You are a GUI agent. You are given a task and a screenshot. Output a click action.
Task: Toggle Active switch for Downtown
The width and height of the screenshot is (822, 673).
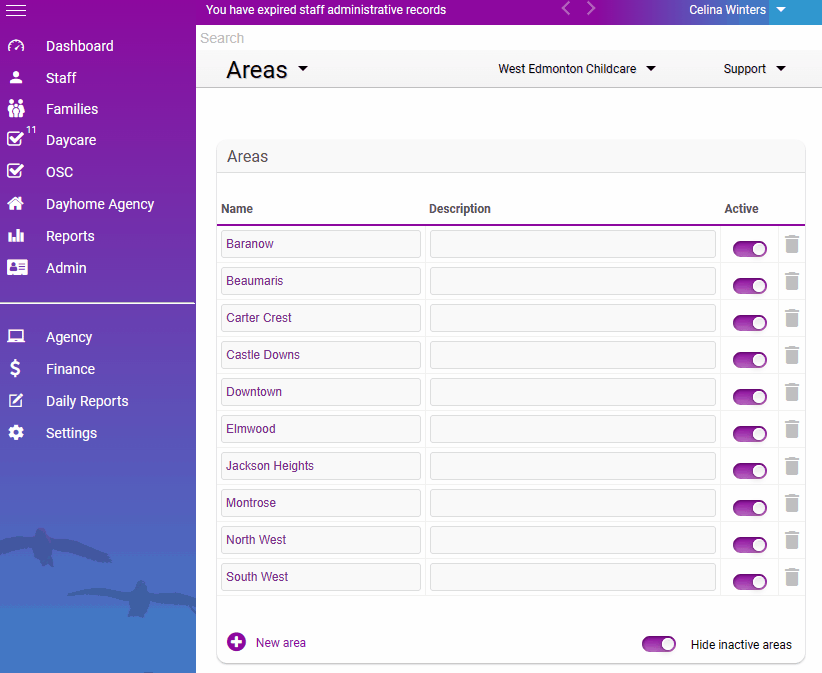[x=750, y=397]
